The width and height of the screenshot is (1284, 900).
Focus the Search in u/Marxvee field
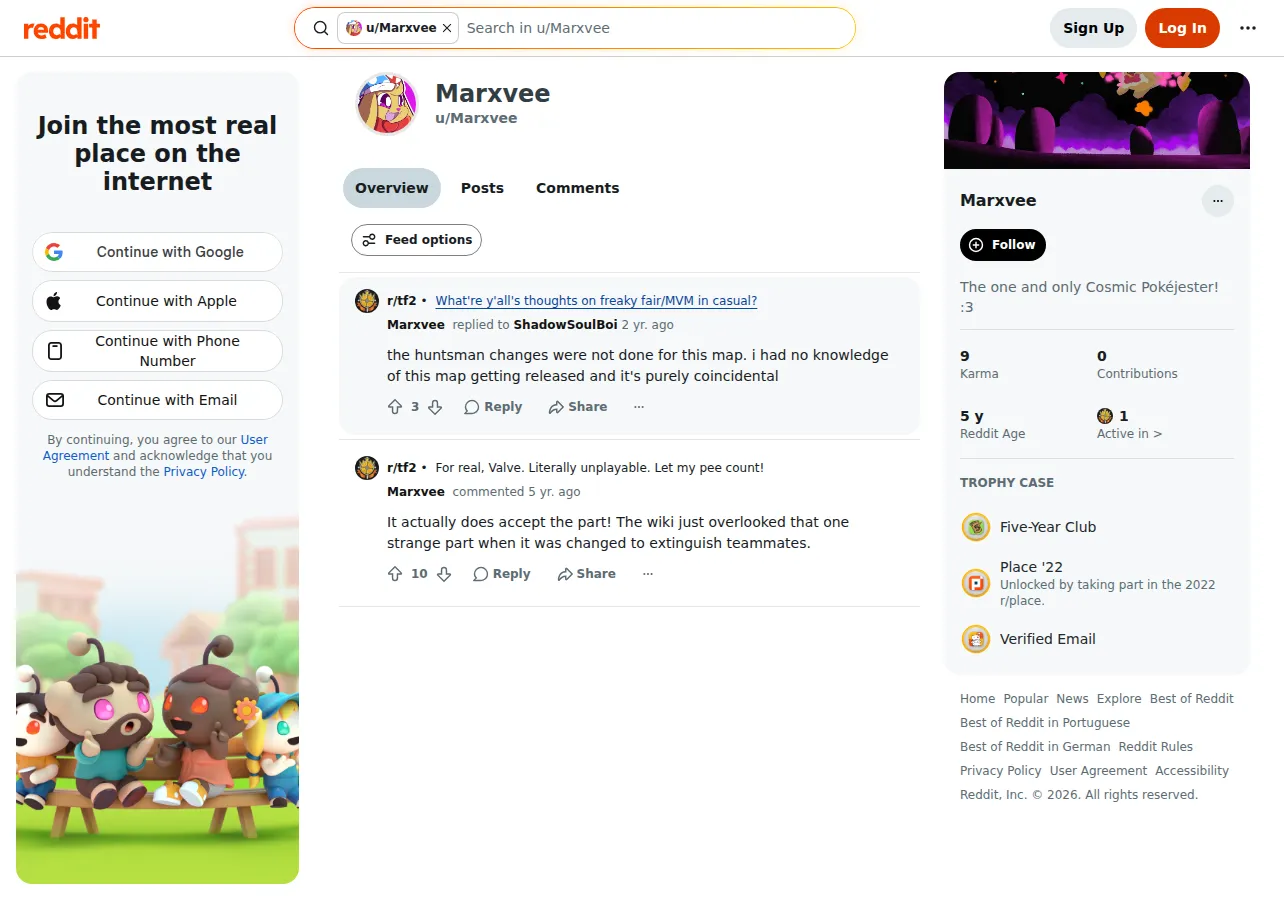(655, 28)
